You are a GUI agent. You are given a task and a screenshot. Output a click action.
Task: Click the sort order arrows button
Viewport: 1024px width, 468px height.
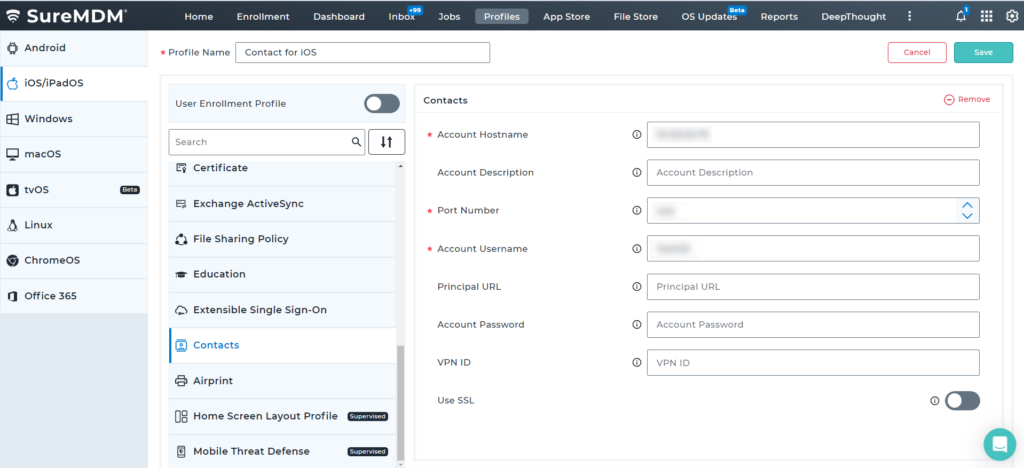point(386,142)
